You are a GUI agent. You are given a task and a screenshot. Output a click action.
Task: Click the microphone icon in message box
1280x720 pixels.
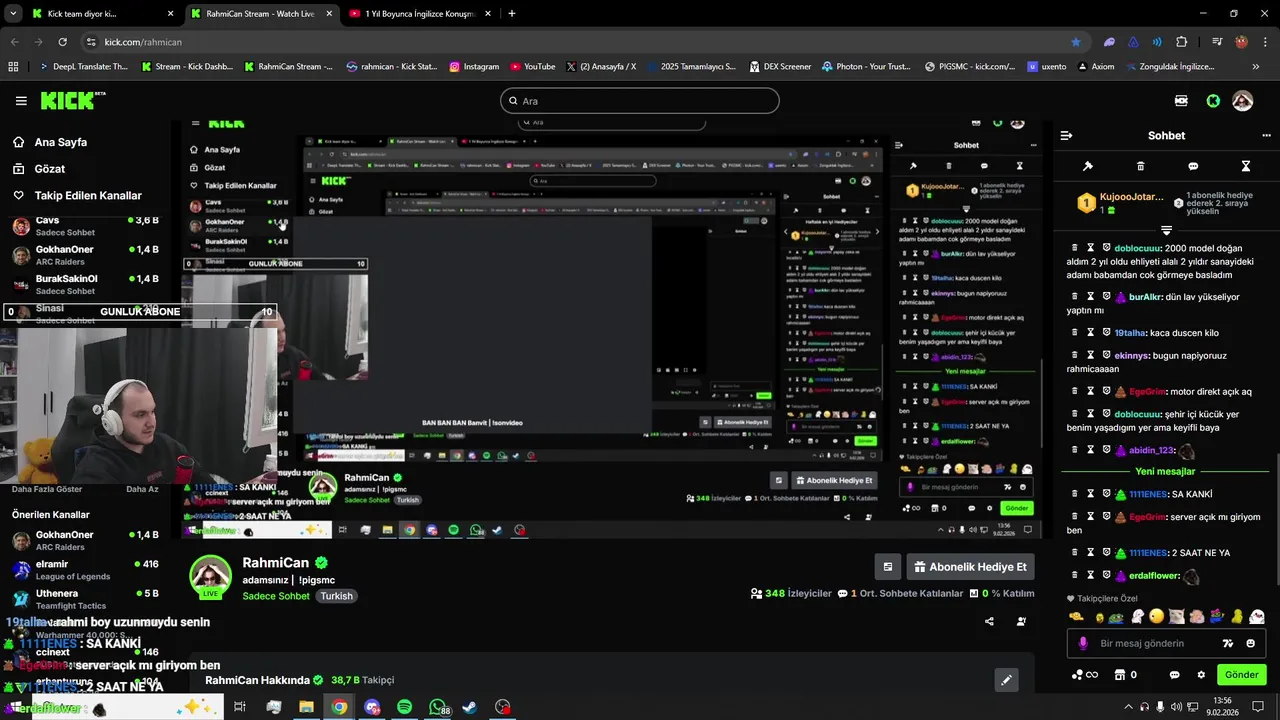(x=1083, y=643)
